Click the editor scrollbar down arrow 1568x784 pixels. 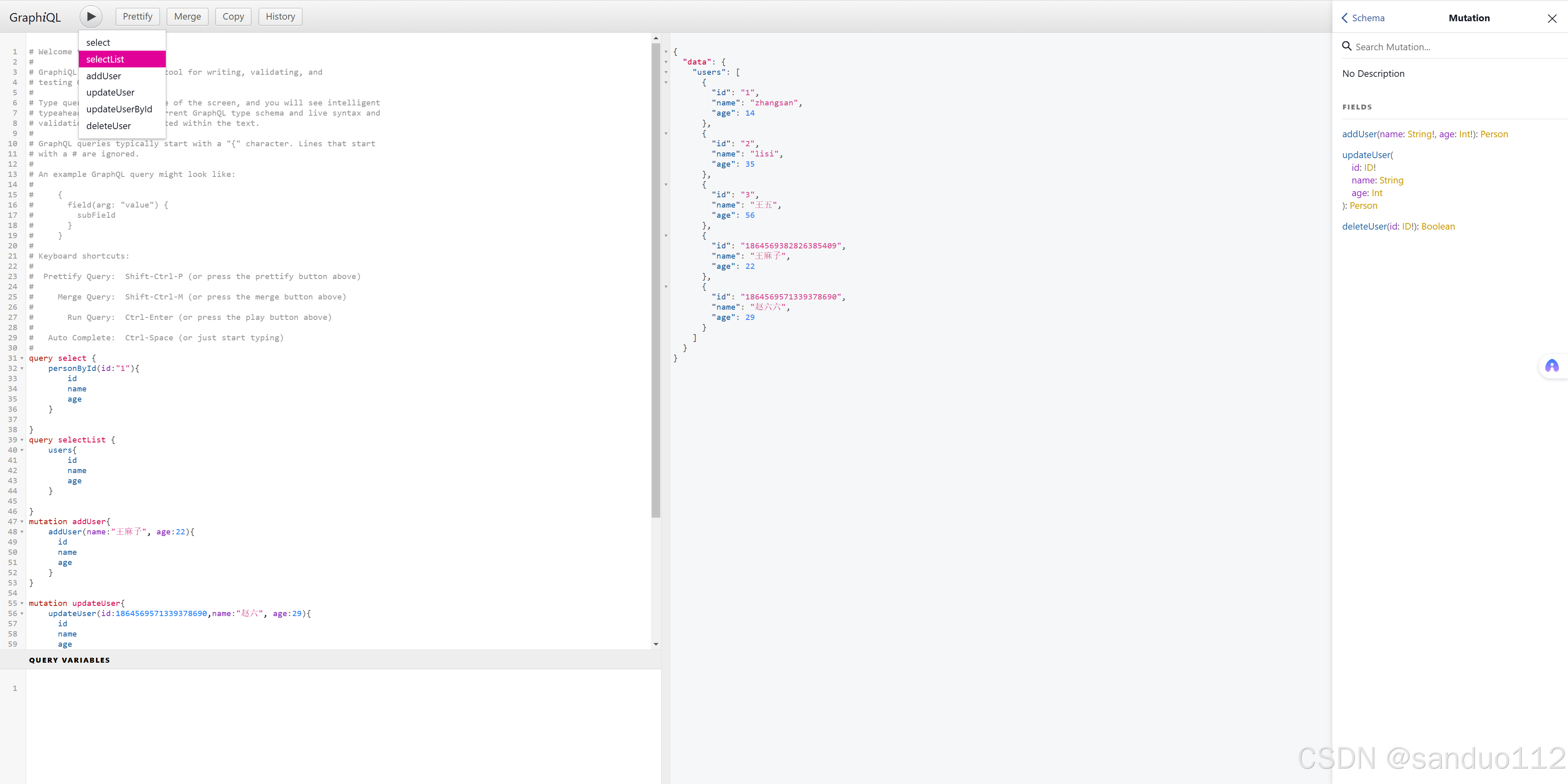pos(655,644)
